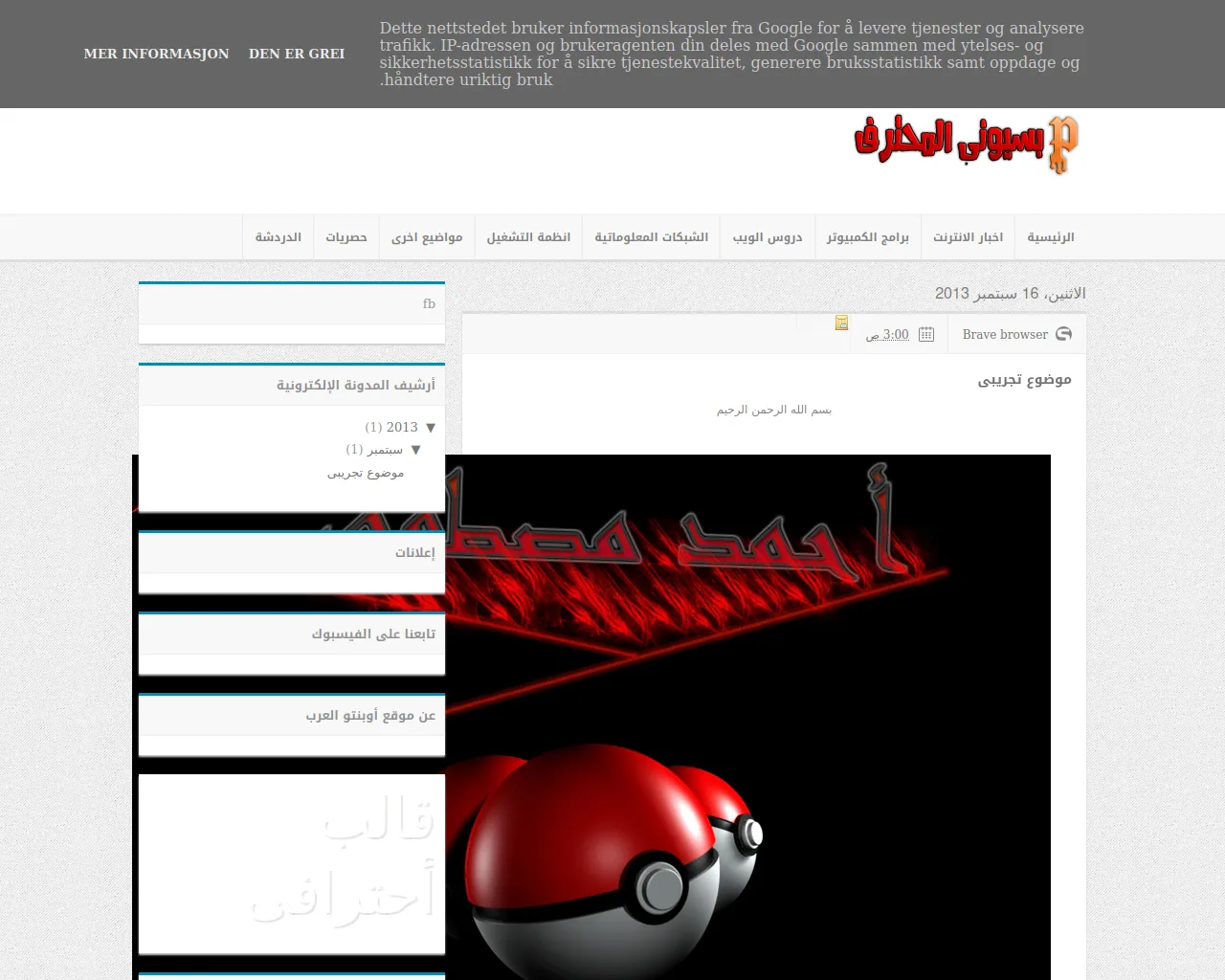1225x980 pixels.
Task: Click the author icon beside Brave browser
Action: pos(1063,334)
